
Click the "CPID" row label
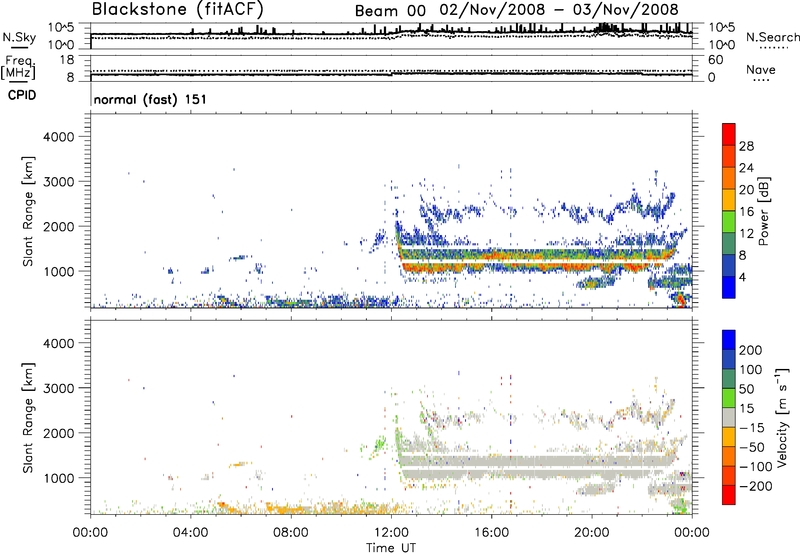point(22,95)
